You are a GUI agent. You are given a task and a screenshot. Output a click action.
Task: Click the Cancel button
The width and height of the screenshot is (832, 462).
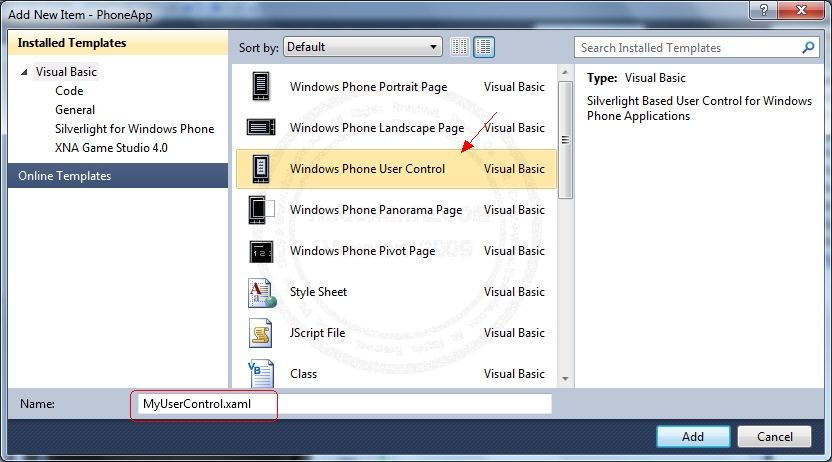(774, 437)
